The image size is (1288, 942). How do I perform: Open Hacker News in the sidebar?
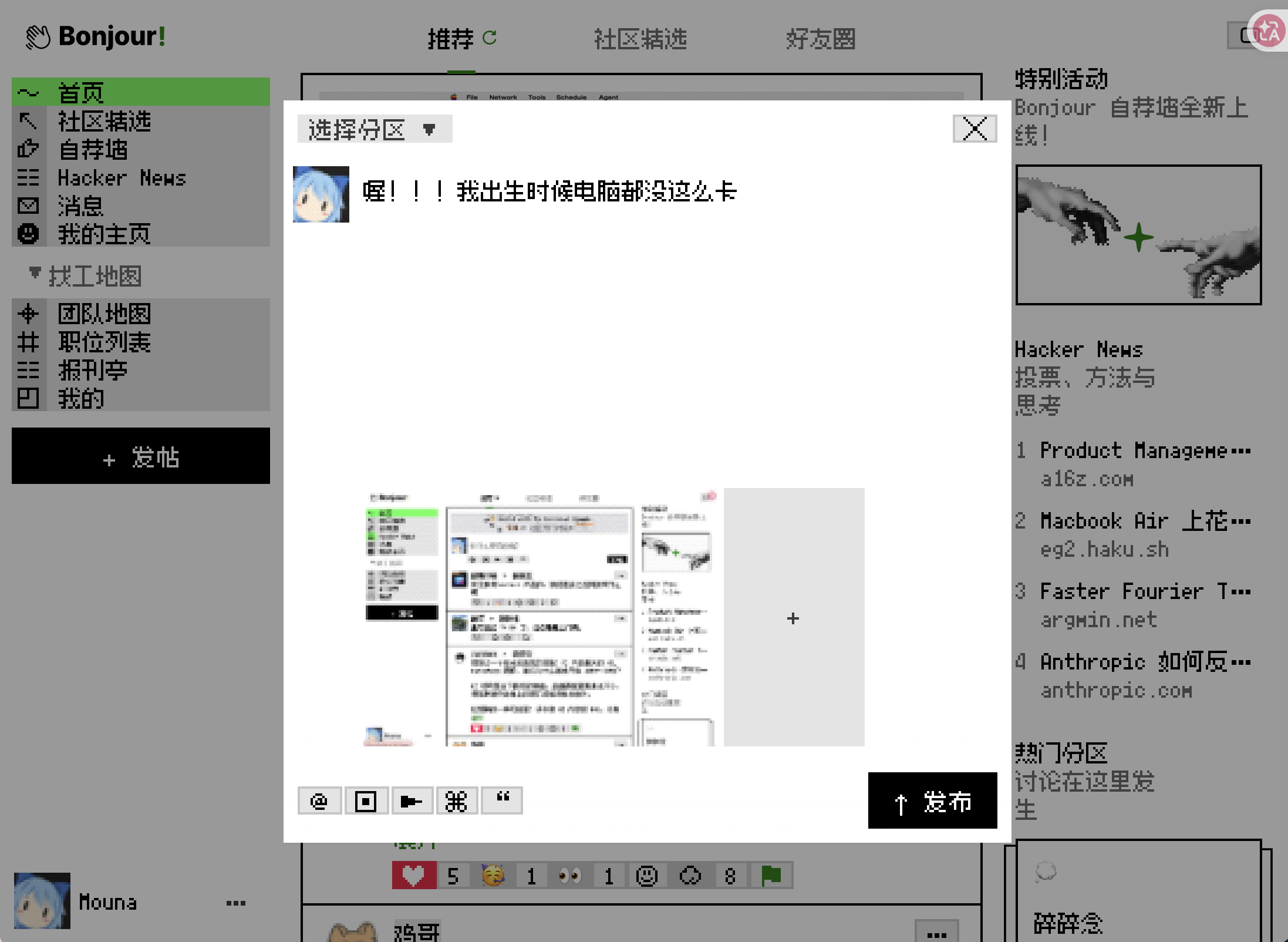coord(141,177)
